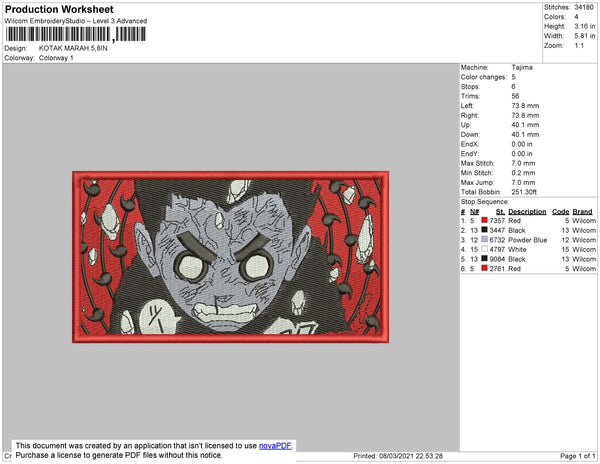
Task: Select stitch count 7357 in row 1
Action: 497,221
